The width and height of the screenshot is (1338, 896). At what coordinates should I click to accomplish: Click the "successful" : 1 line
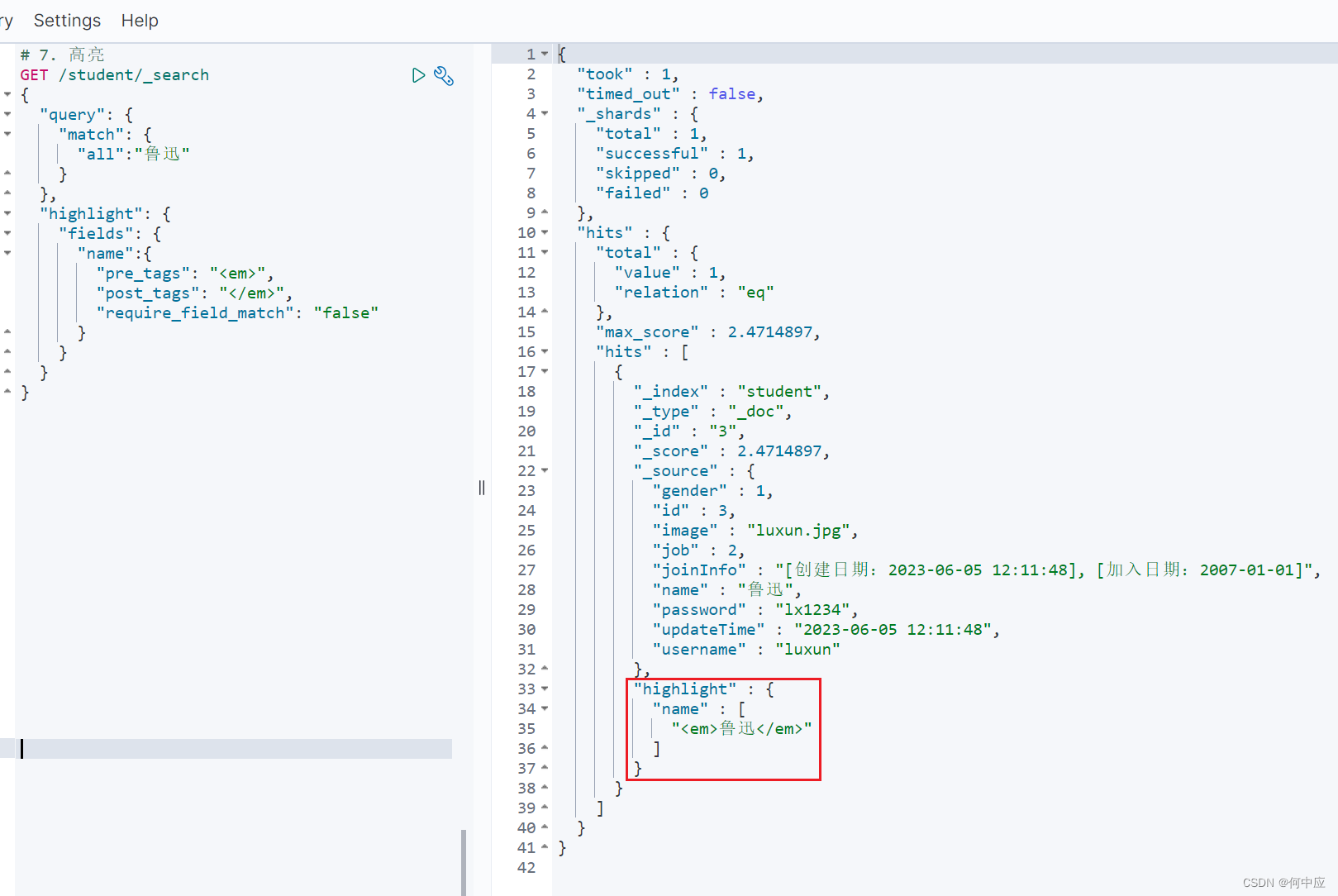pyautogui.click(x=675, y=154)
